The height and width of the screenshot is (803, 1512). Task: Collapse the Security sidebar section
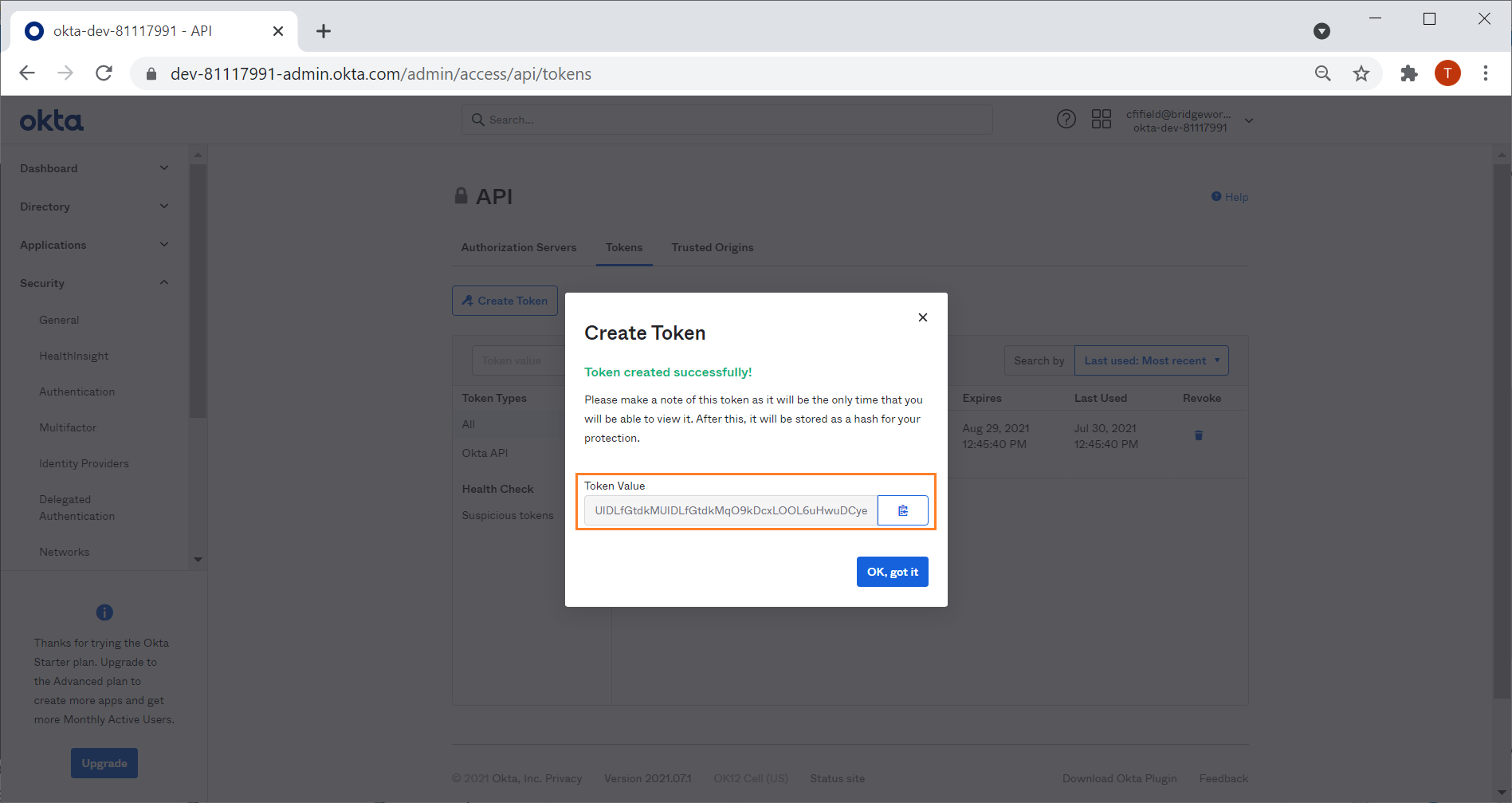tap(94, 283)
